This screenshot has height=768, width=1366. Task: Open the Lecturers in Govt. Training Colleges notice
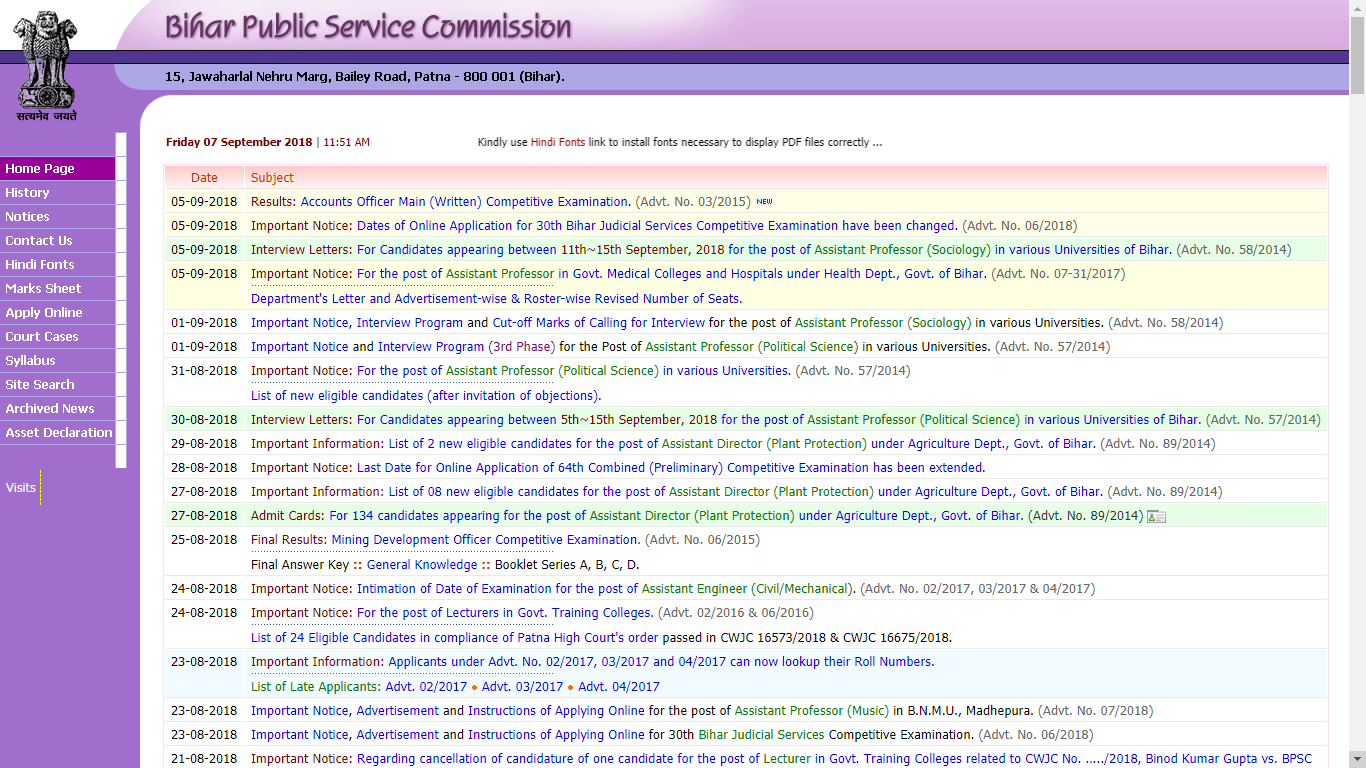pos(505,613)
